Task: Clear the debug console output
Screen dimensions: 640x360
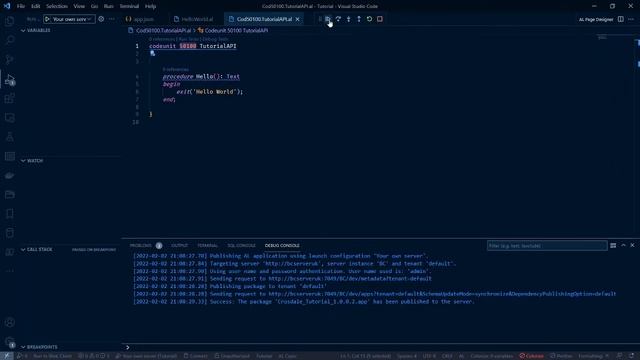Action: click(x=613, y=245)
